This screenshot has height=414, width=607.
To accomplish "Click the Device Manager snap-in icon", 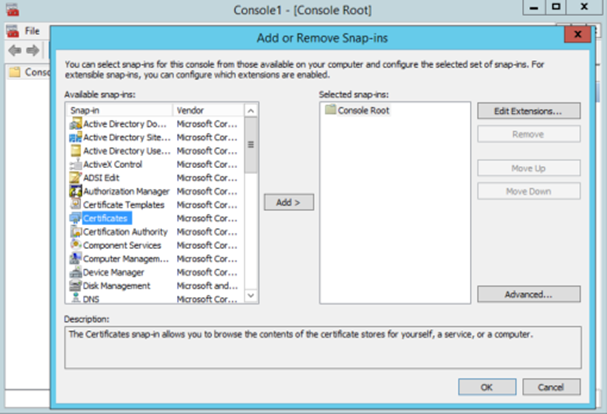I will [75, 272].
